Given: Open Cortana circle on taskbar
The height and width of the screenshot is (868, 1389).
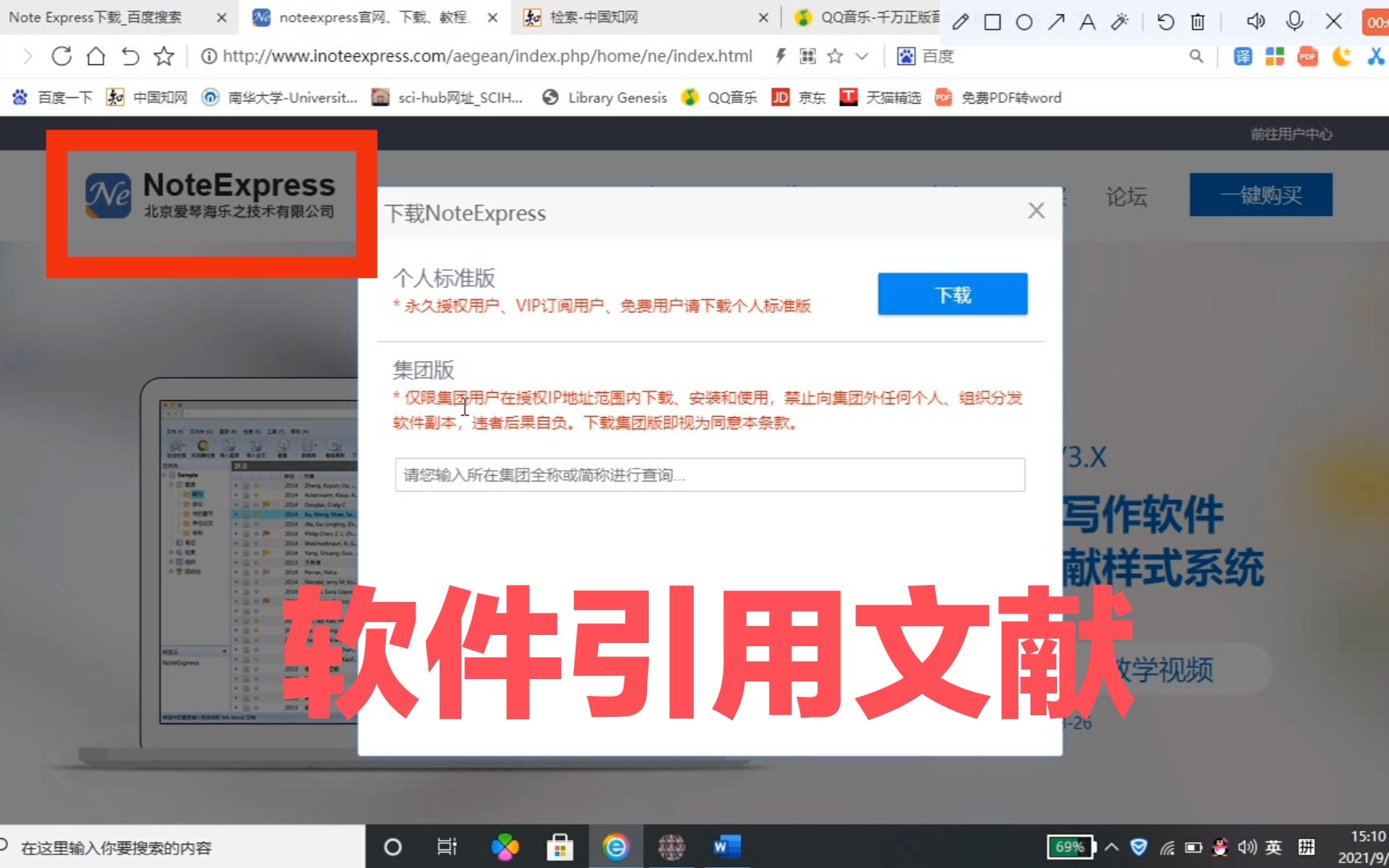Looking at the screenshot, I should tap(392, 847).
